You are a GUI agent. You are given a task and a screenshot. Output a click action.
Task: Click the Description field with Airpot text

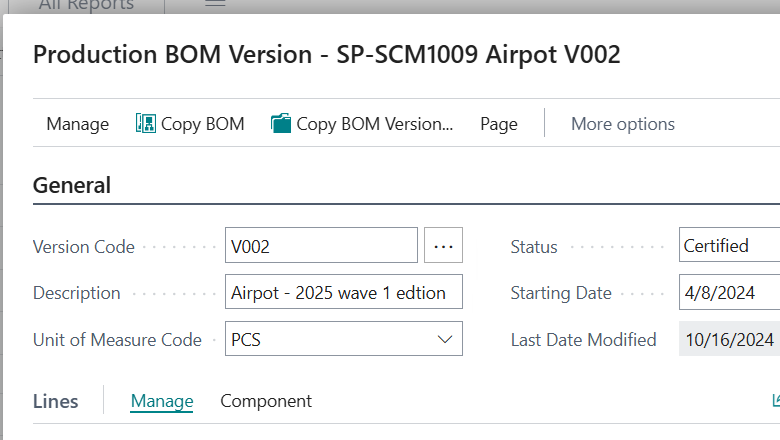[344, 292]
